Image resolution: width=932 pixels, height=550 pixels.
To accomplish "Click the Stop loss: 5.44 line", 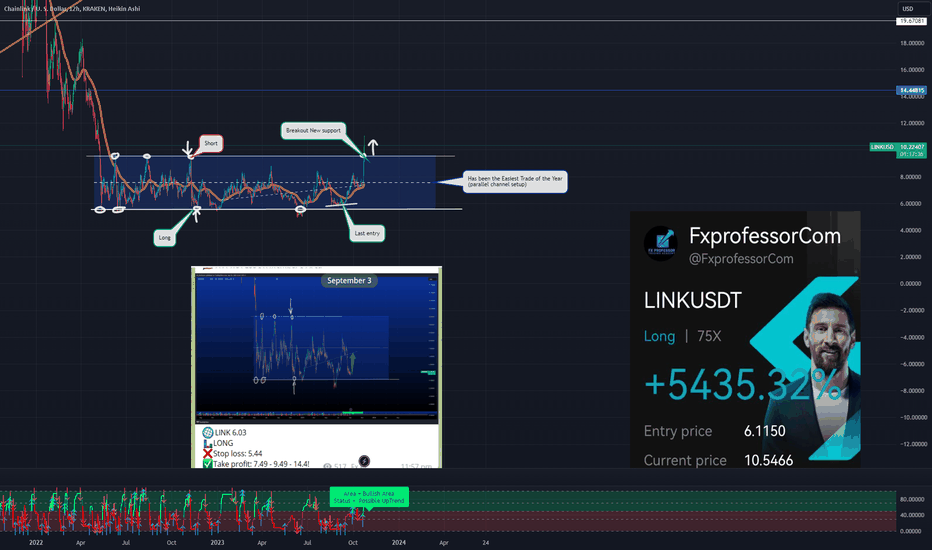I will (x=237, y=454).
